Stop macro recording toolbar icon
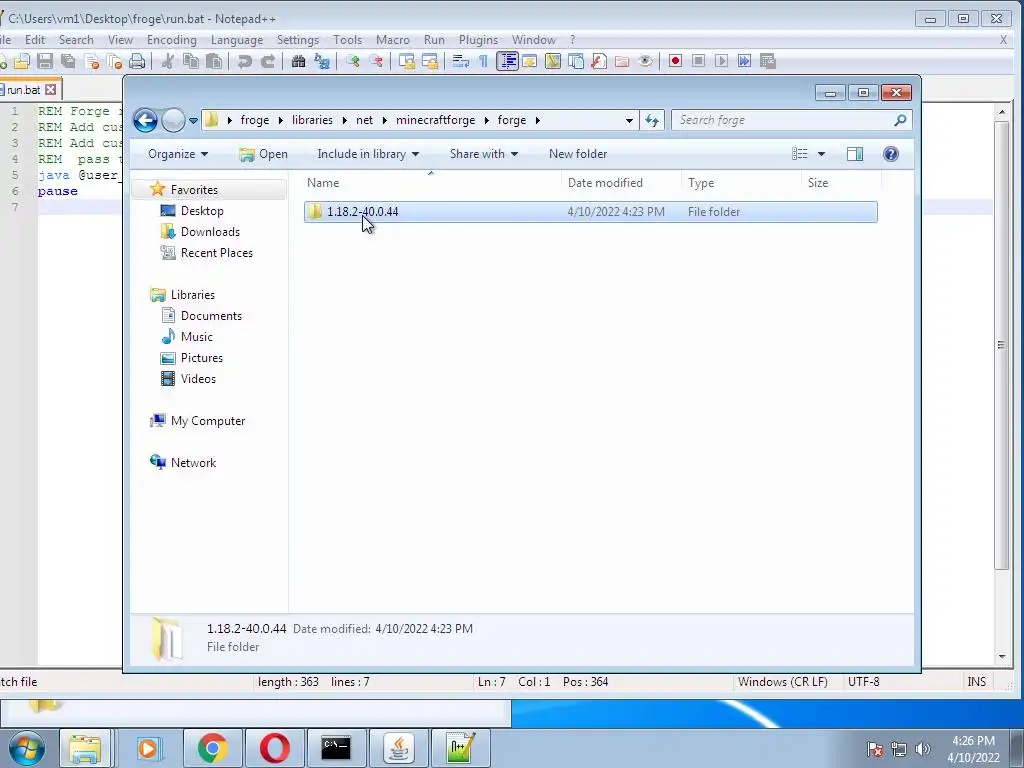This screenshot has height=768, width=1024. (698, 61)
